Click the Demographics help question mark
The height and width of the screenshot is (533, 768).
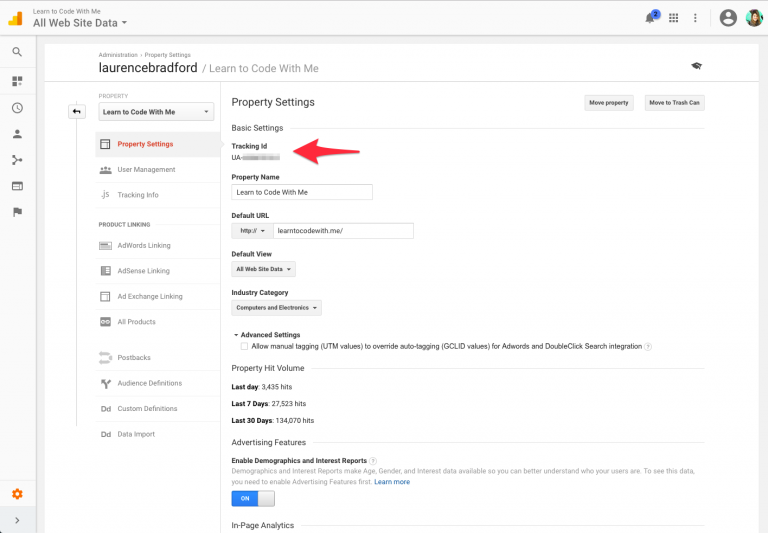click(373, 461)
